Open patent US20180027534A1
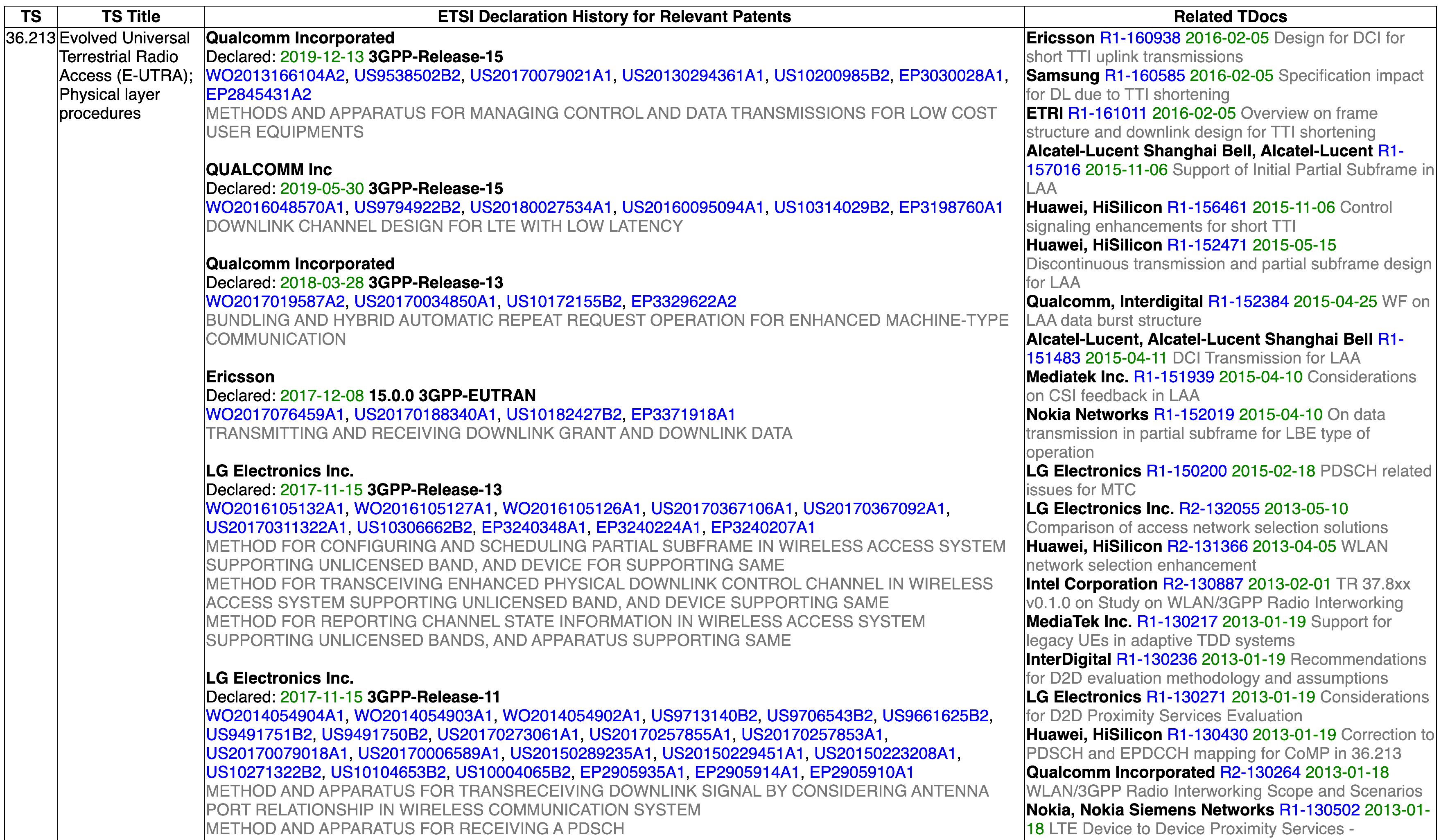Viewport: 1441px width, 840px height. pos(541,207)
